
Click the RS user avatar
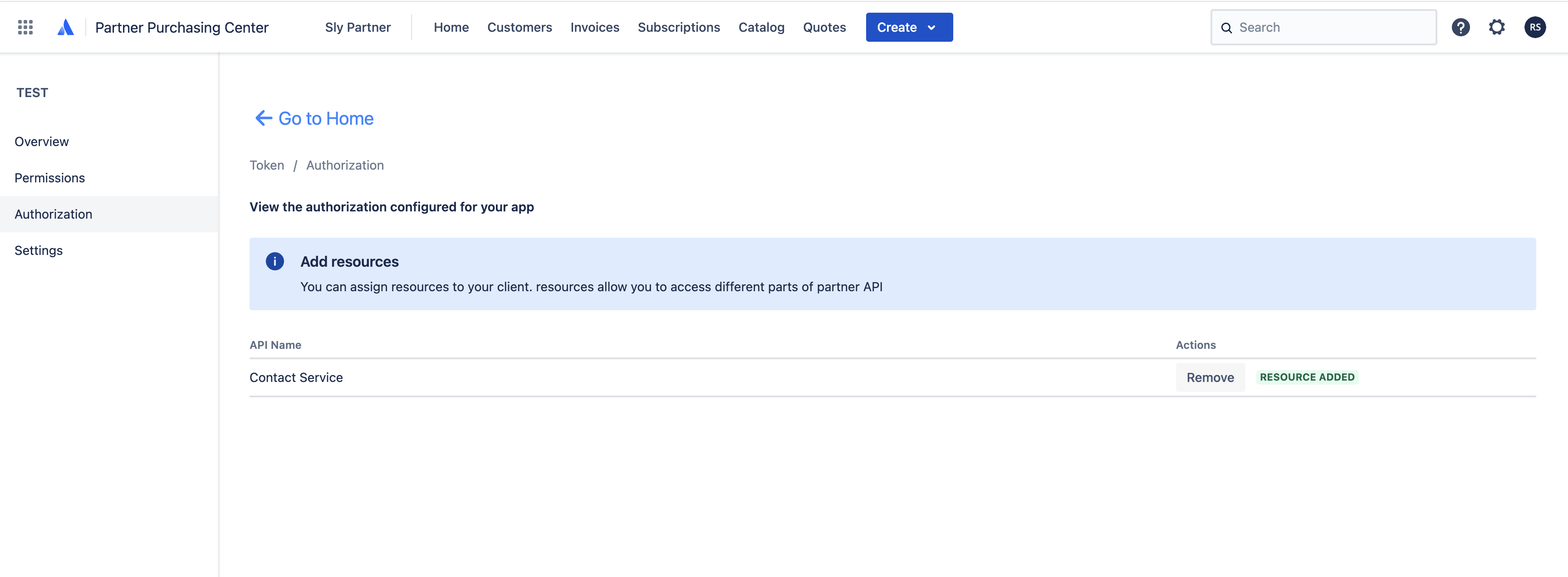click(1534, 27)
